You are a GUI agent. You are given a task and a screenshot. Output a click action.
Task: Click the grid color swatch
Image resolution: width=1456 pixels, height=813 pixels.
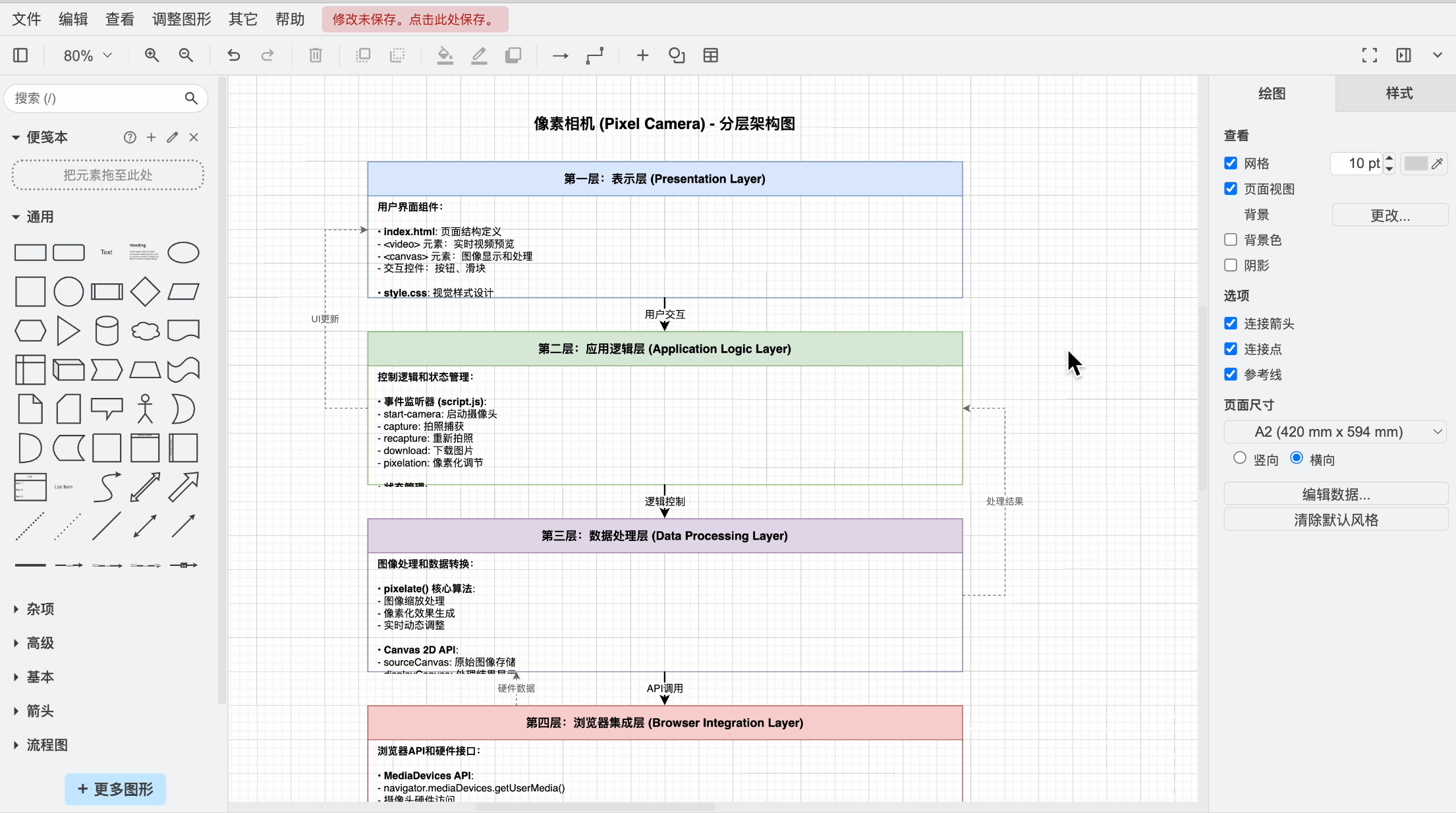tap(1416, 163)
